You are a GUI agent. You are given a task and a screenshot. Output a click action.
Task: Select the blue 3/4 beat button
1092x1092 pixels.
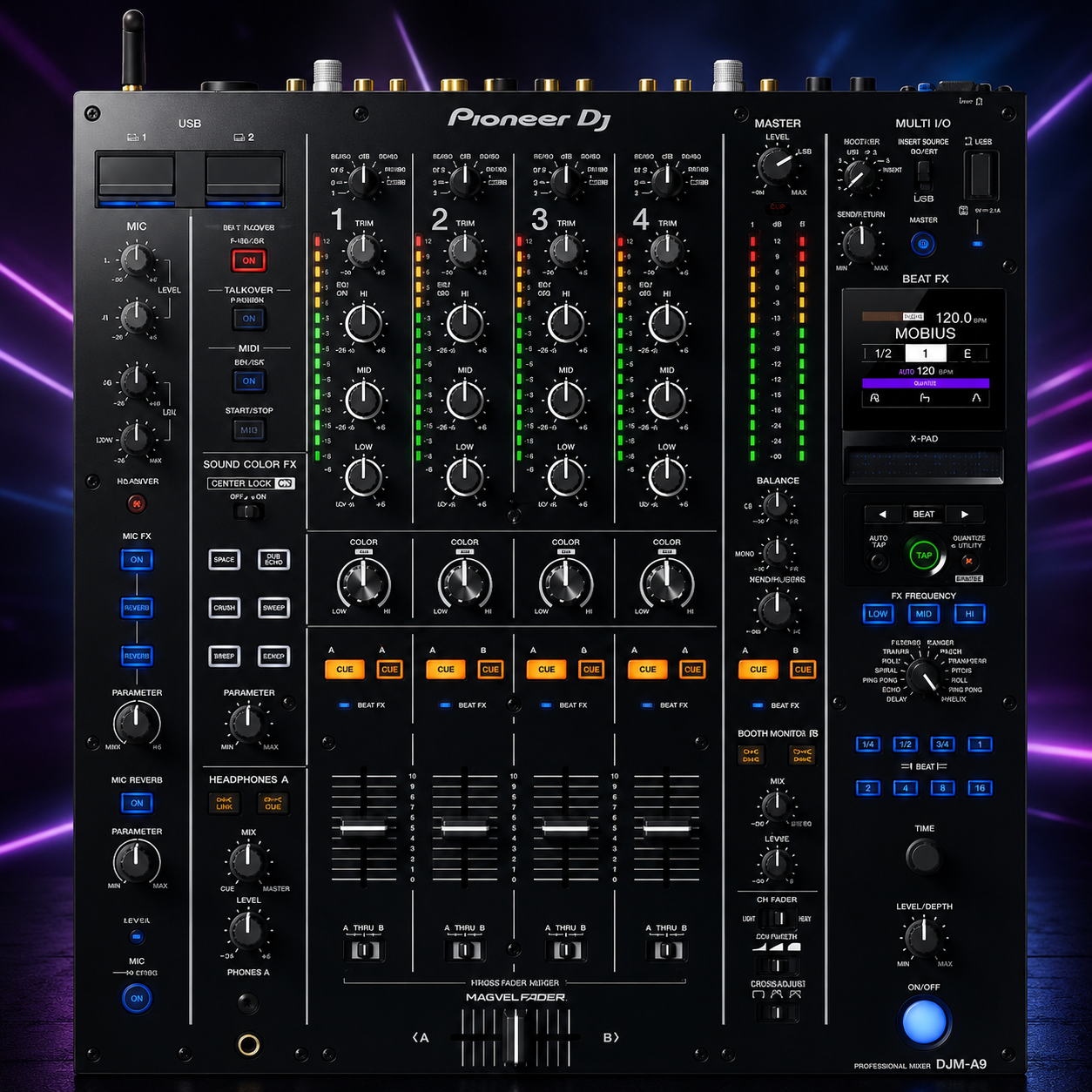click(x=942, y=745)
